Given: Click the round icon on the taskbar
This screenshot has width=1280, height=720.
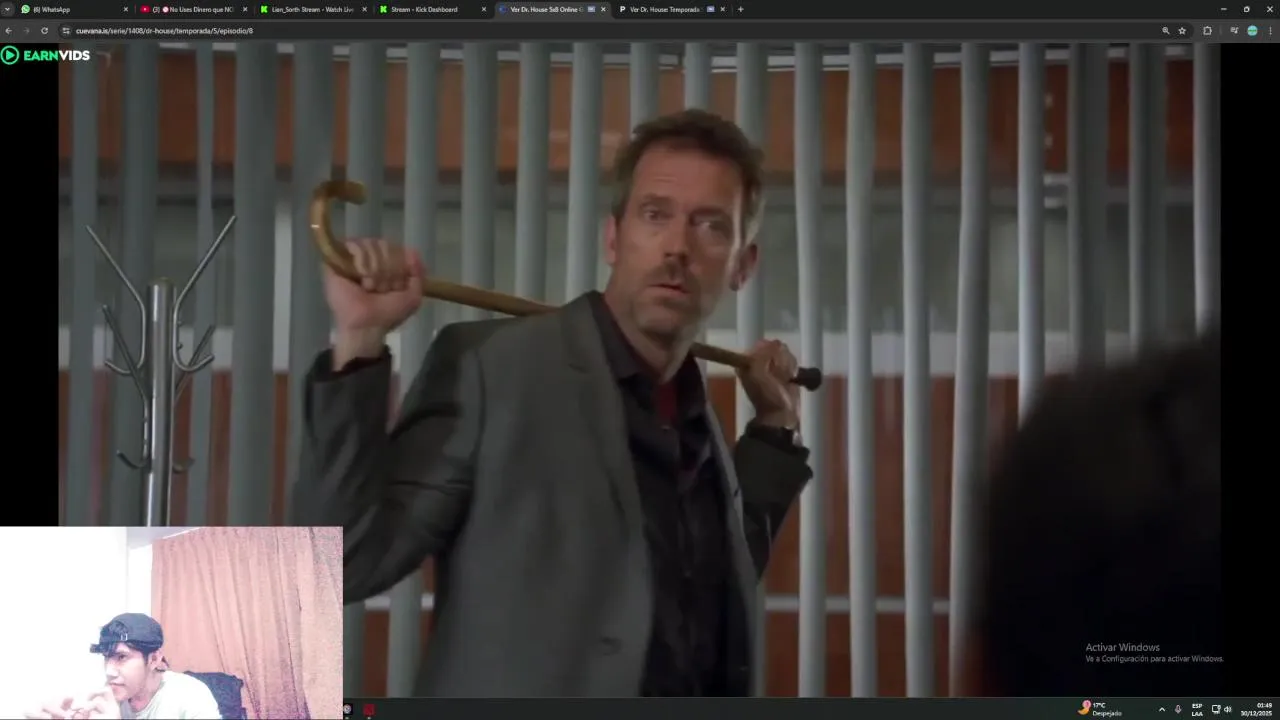Looking at the screenshot, I should [348, 709].
